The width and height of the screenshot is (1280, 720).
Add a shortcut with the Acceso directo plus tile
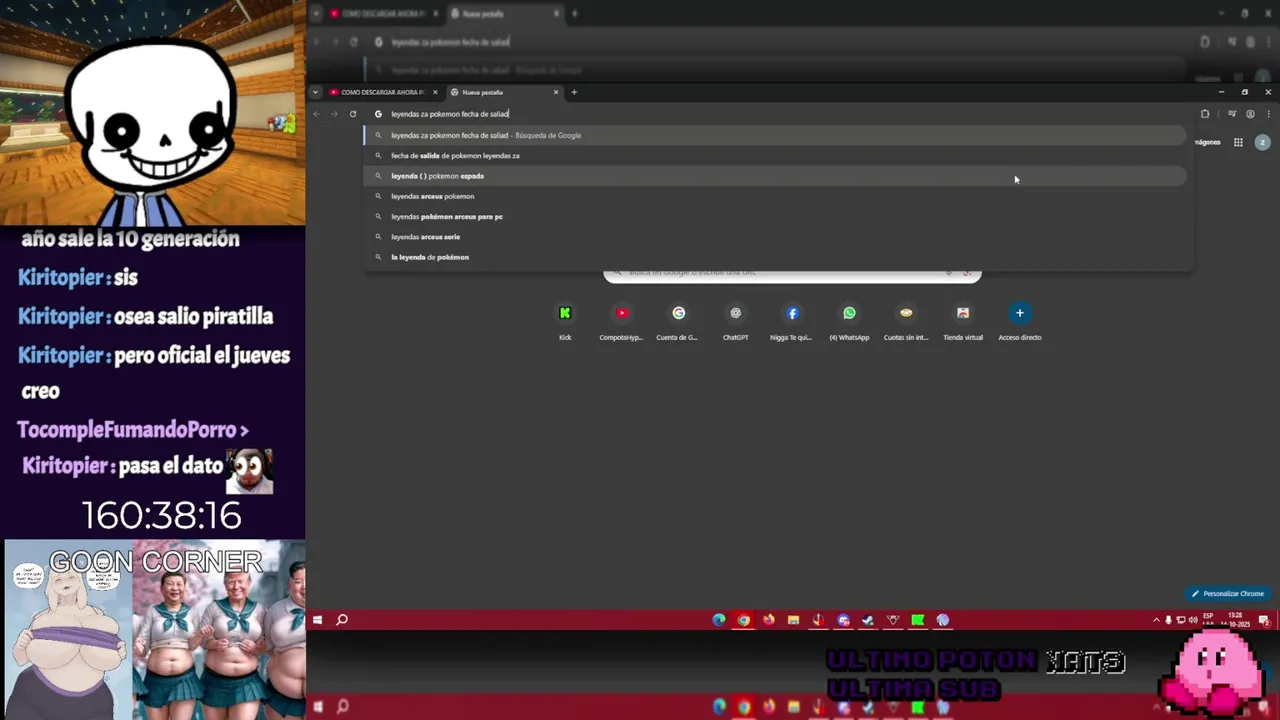[x=1020, y=321]
